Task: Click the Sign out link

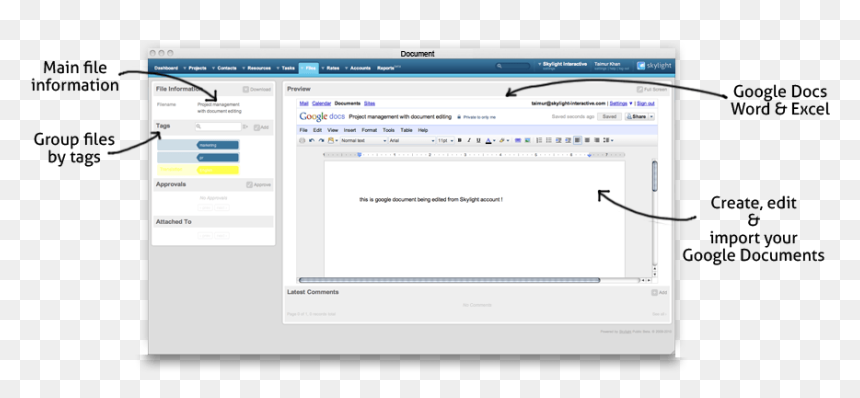Action: (x=645, y=103)
